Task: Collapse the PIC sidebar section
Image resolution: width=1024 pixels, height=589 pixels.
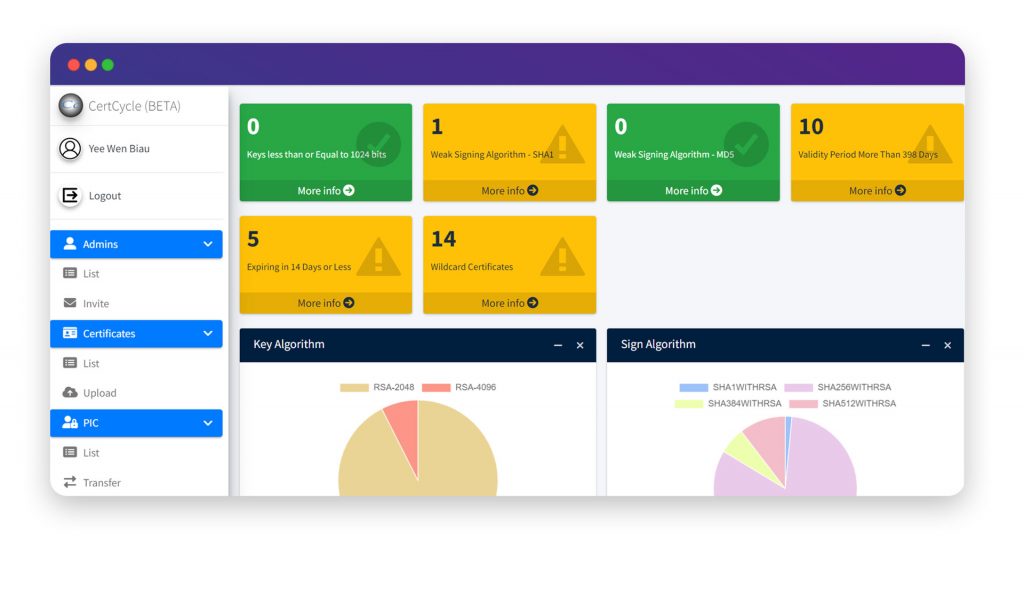Action: click(208, 422)
